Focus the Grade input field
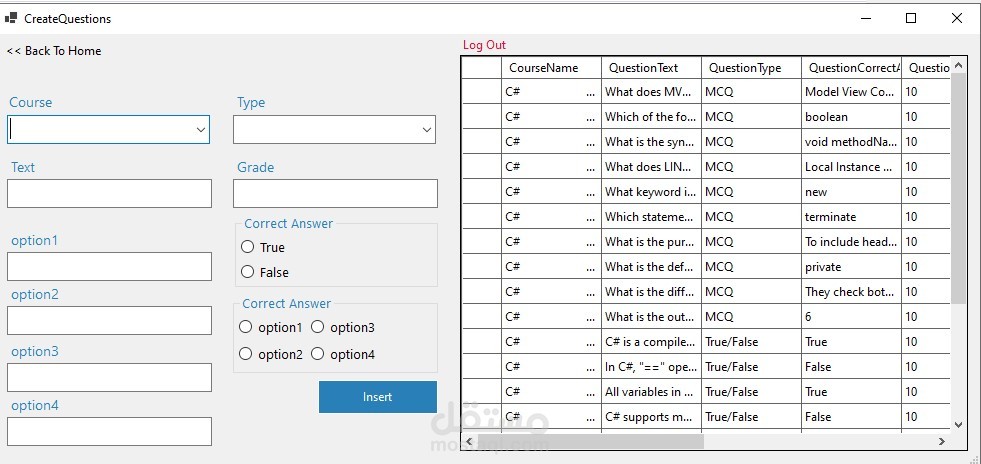 335,193
